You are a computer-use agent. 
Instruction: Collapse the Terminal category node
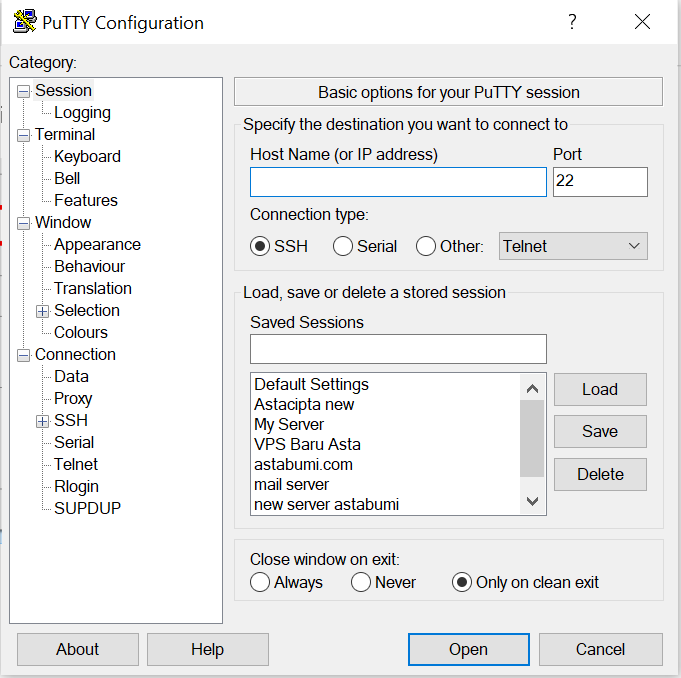point(24,135)
